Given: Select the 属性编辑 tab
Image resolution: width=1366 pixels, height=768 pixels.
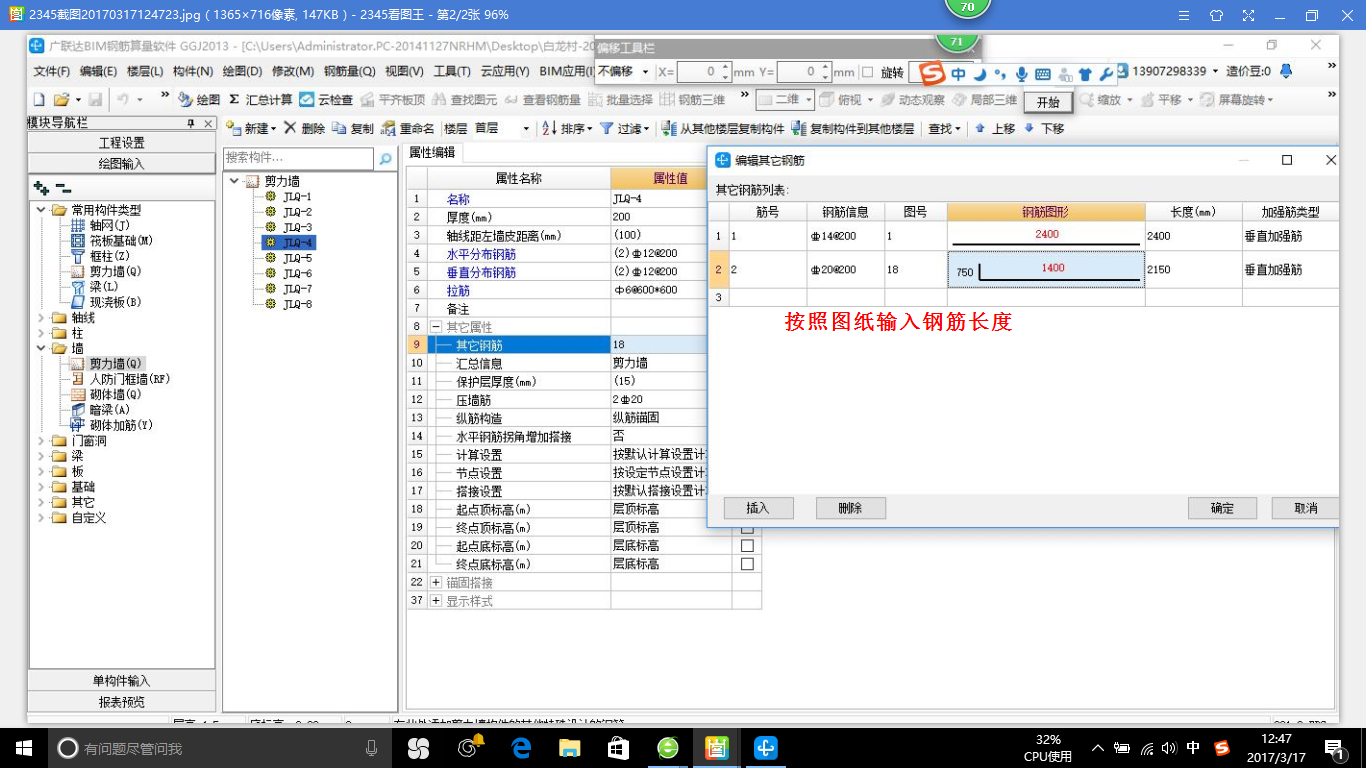Looking at the screenshot, I should click(432, 152).
